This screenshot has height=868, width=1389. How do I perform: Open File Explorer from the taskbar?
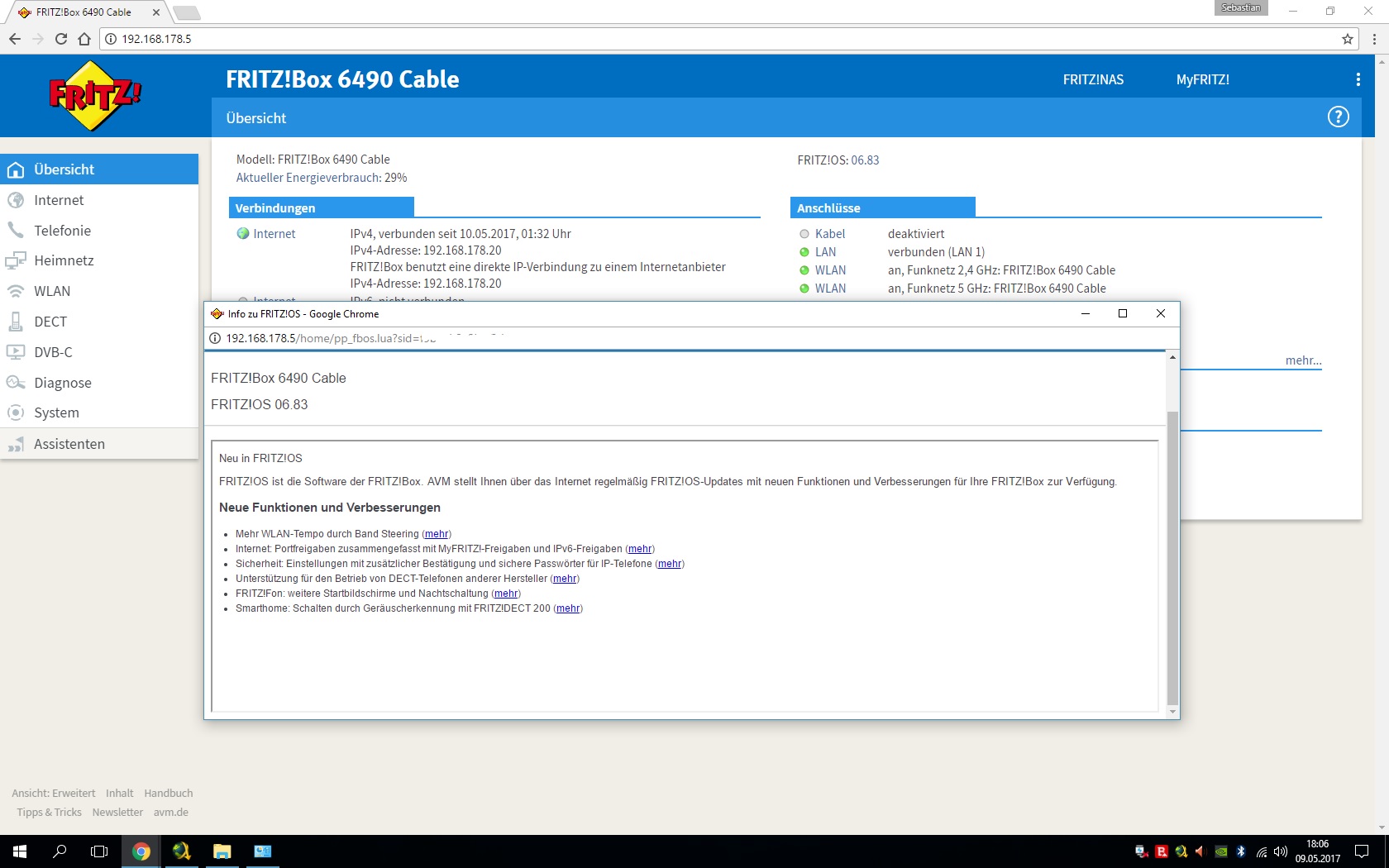222,851
